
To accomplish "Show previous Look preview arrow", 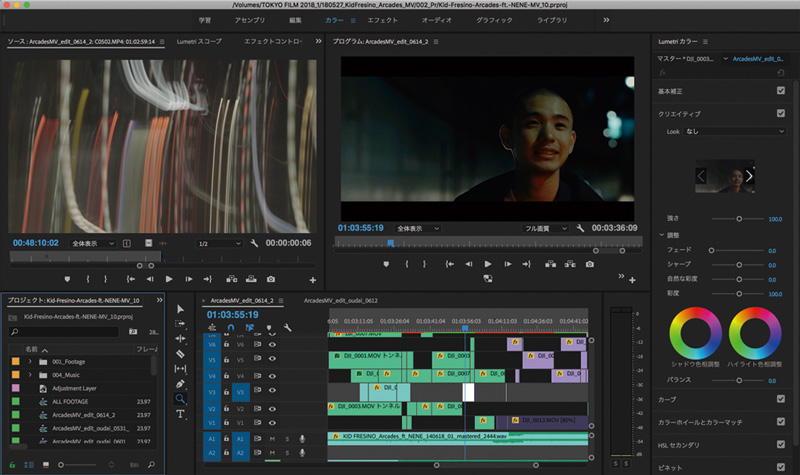I will tap(701, 176).
